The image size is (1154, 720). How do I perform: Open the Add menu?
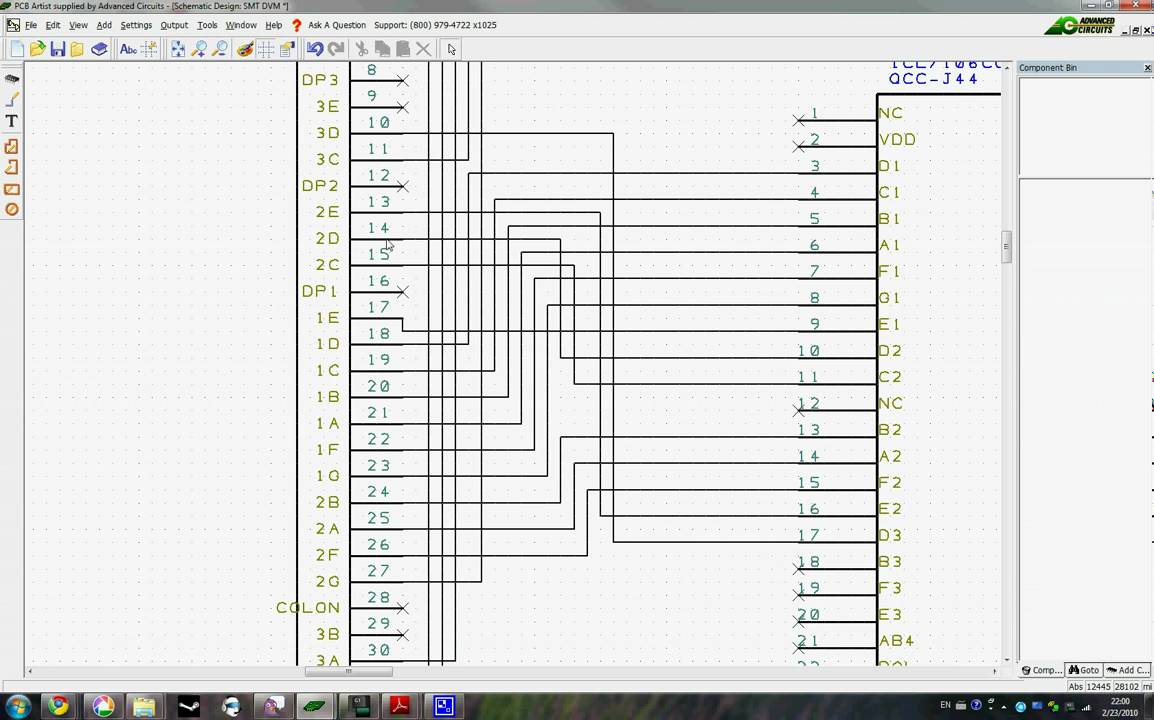(x=105, y=25)
